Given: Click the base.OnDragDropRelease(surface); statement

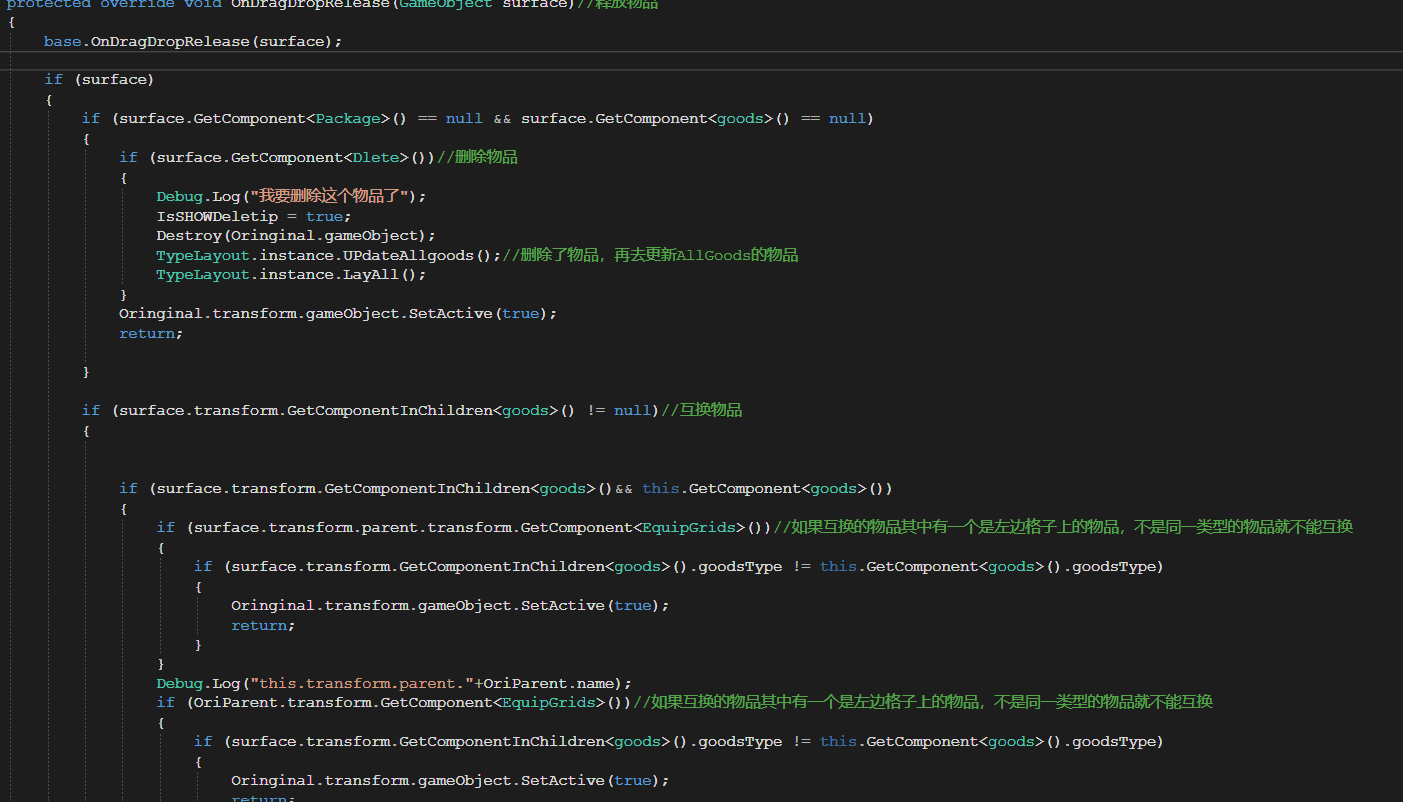Looking at the screenshot, I should pos(193,41).
